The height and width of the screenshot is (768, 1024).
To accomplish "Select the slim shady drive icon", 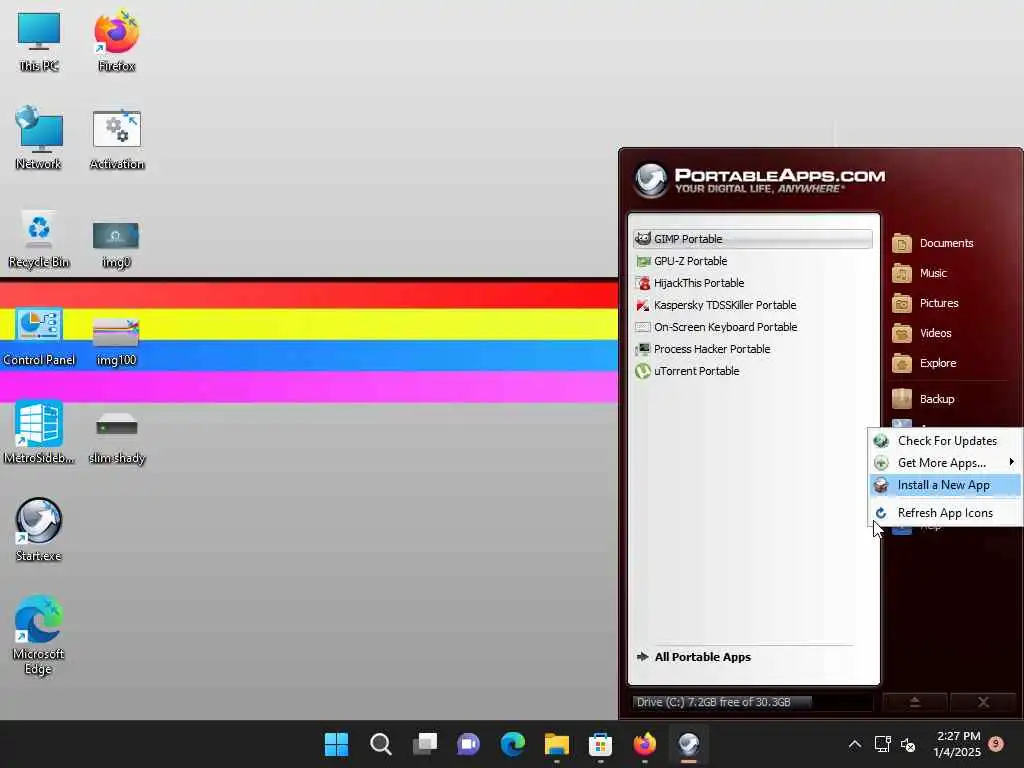I will point(117,438).
